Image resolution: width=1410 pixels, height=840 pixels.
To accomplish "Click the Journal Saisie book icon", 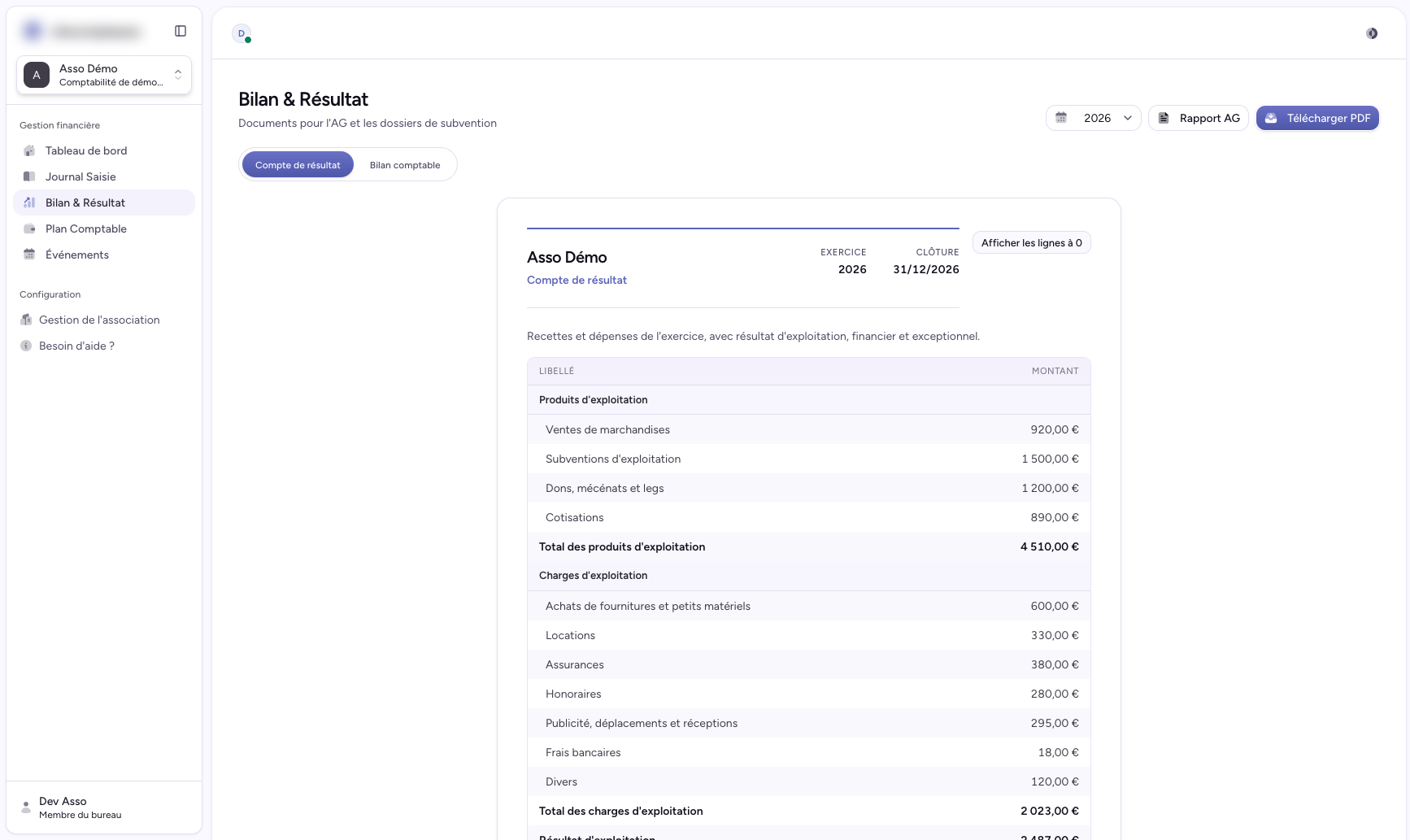I will tap(29, 176).
